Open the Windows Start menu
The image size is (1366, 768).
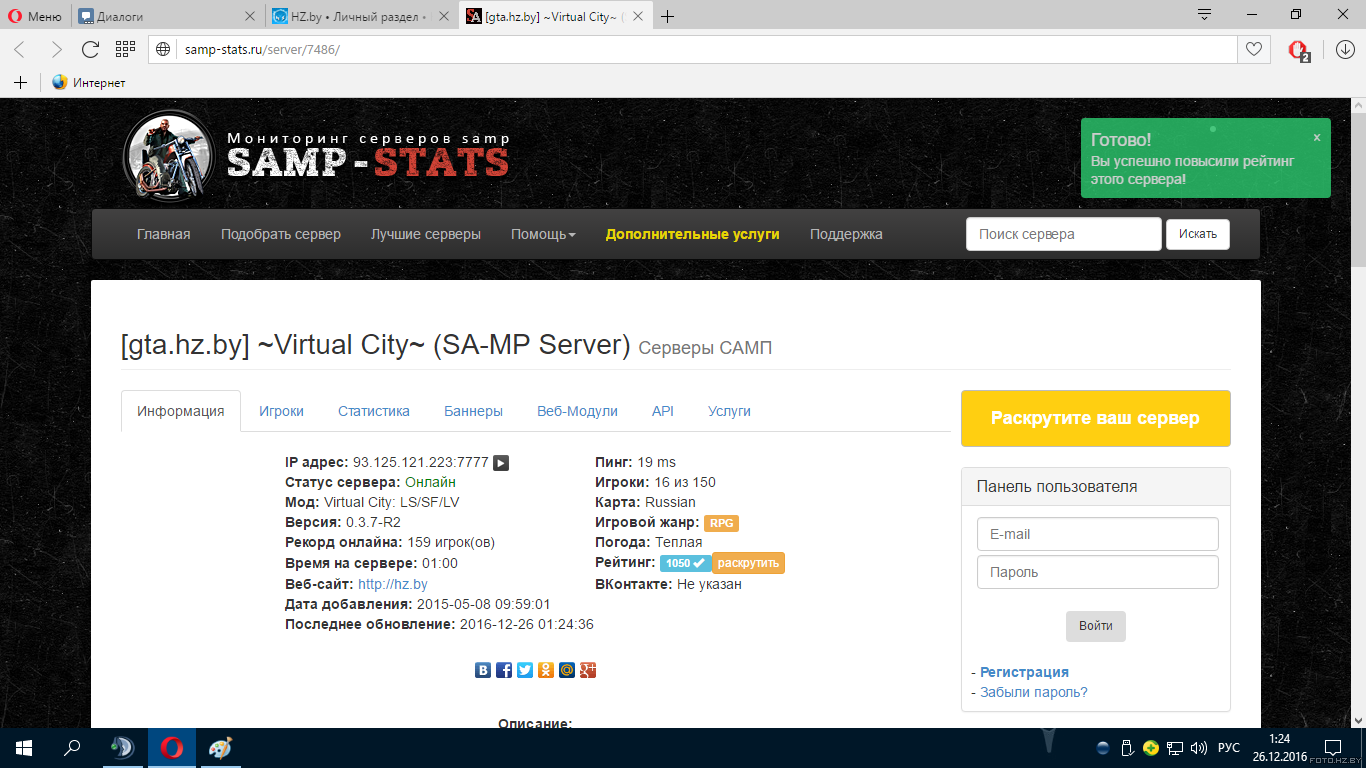pos(24,748)
